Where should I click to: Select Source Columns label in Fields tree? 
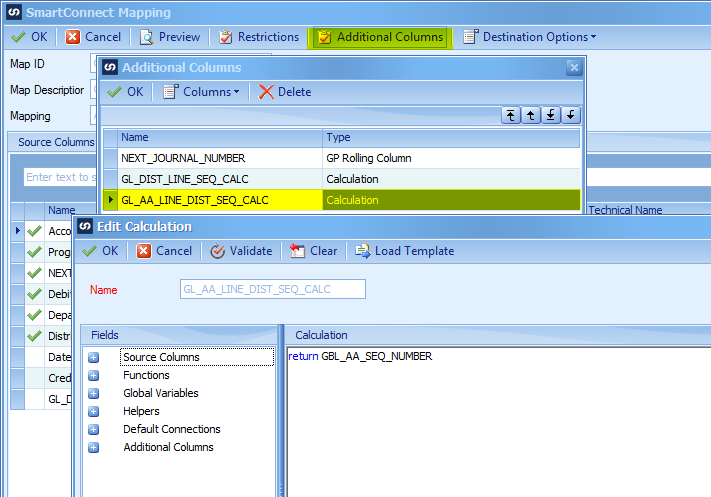pos(161,357)
